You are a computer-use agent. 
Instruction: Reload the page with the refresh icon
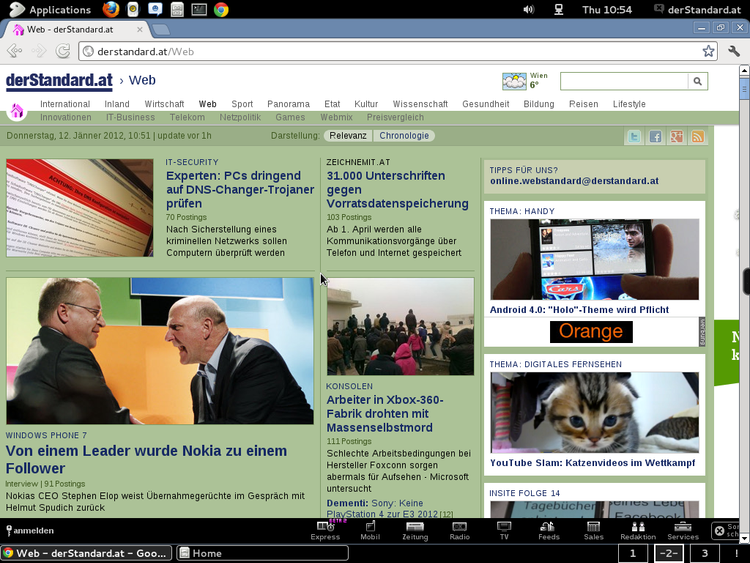pyautogui.click(x=63, y=51)
